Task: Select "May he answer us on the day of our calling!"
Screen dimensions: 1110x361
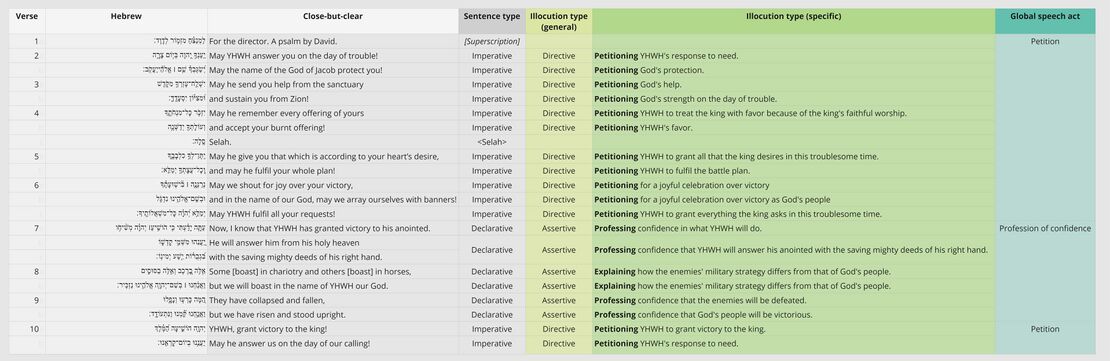Action: click(x=289, y=343)
